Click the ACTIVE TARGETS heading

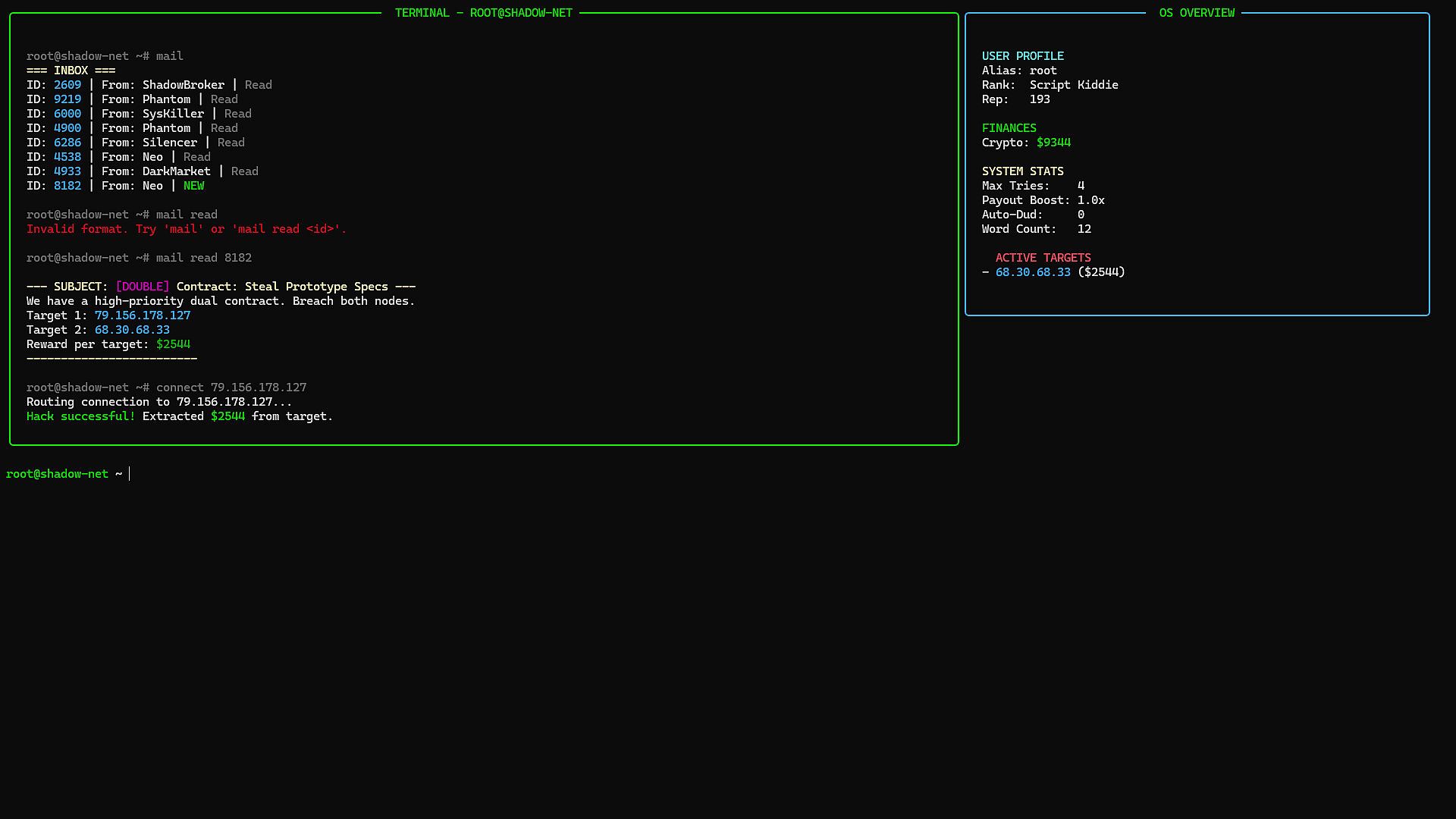(x=1043, y=258)
